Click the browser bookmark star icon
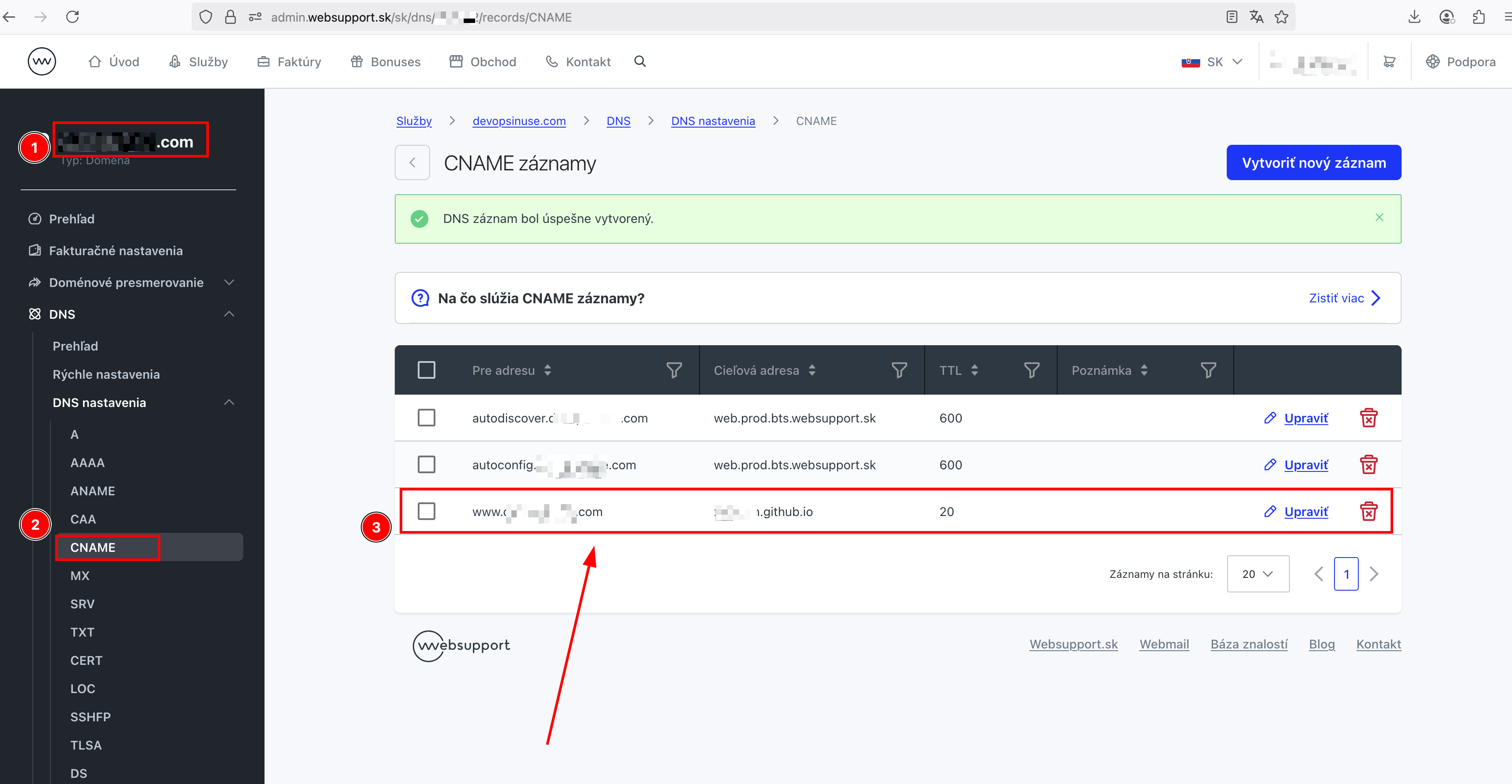Image resolution: width=1512 pixels, height=784 pixels. point(1281,17)
